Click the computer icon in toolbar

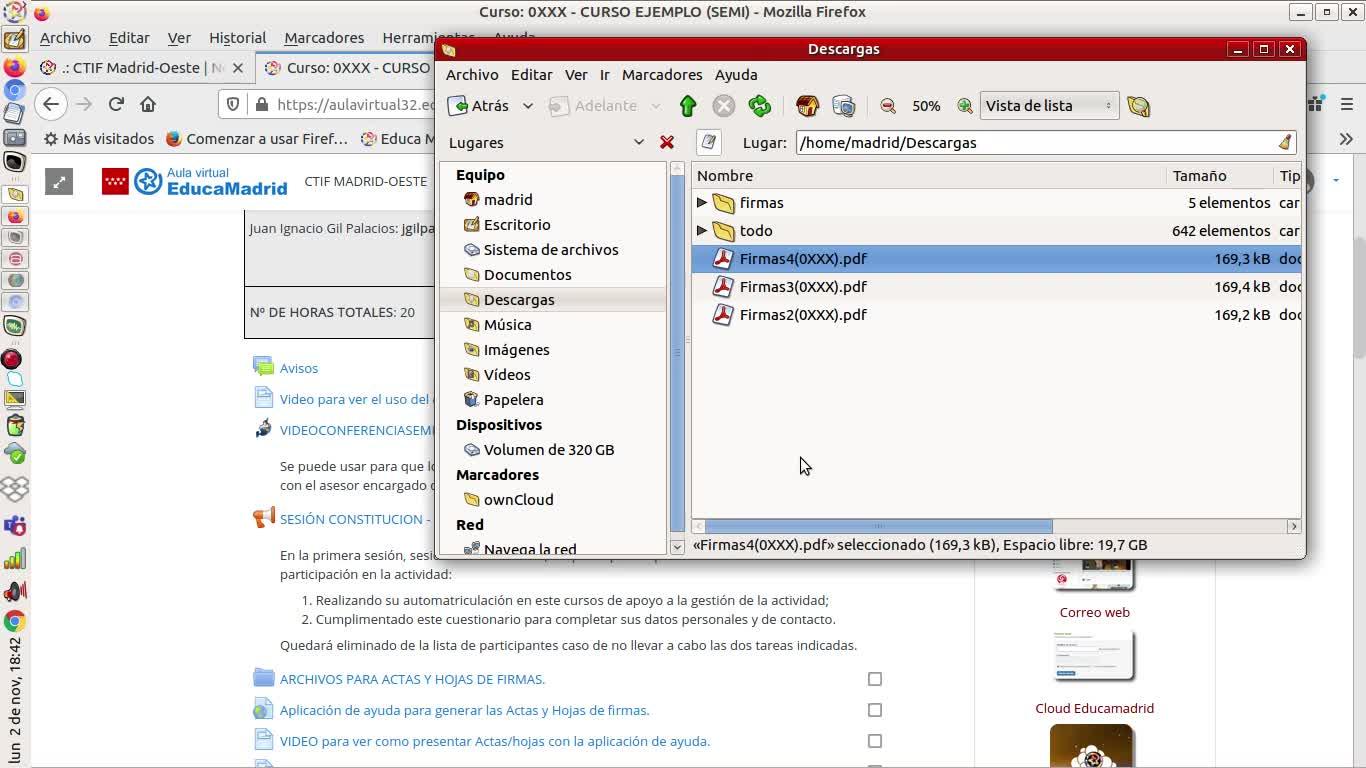pos(843,106)
